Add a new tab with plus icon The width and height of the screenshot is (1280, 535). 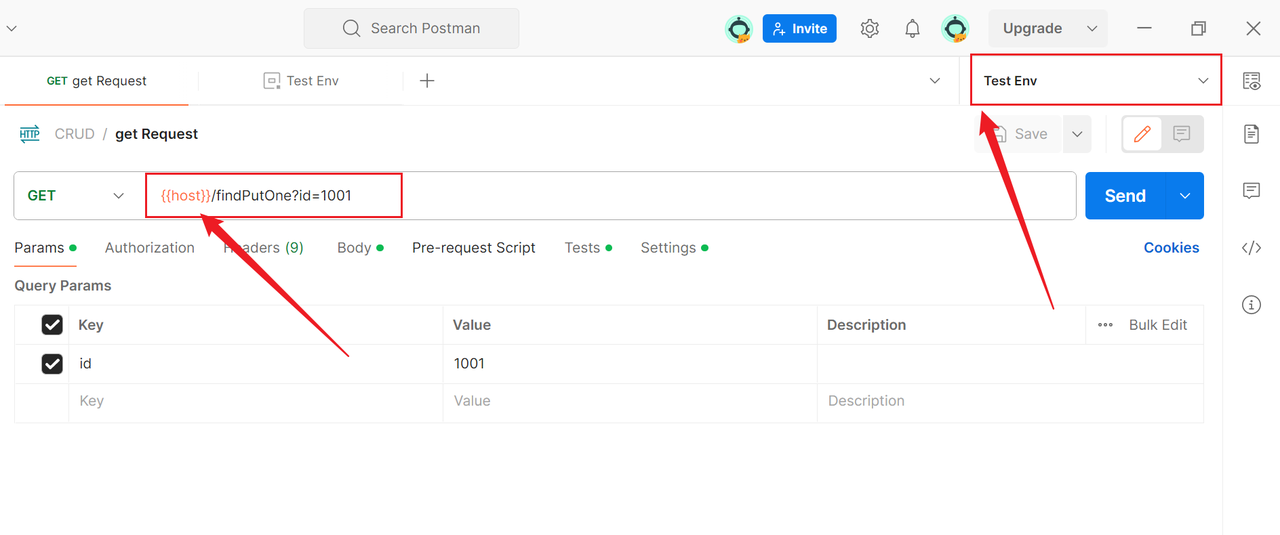[x=427, y=81]
